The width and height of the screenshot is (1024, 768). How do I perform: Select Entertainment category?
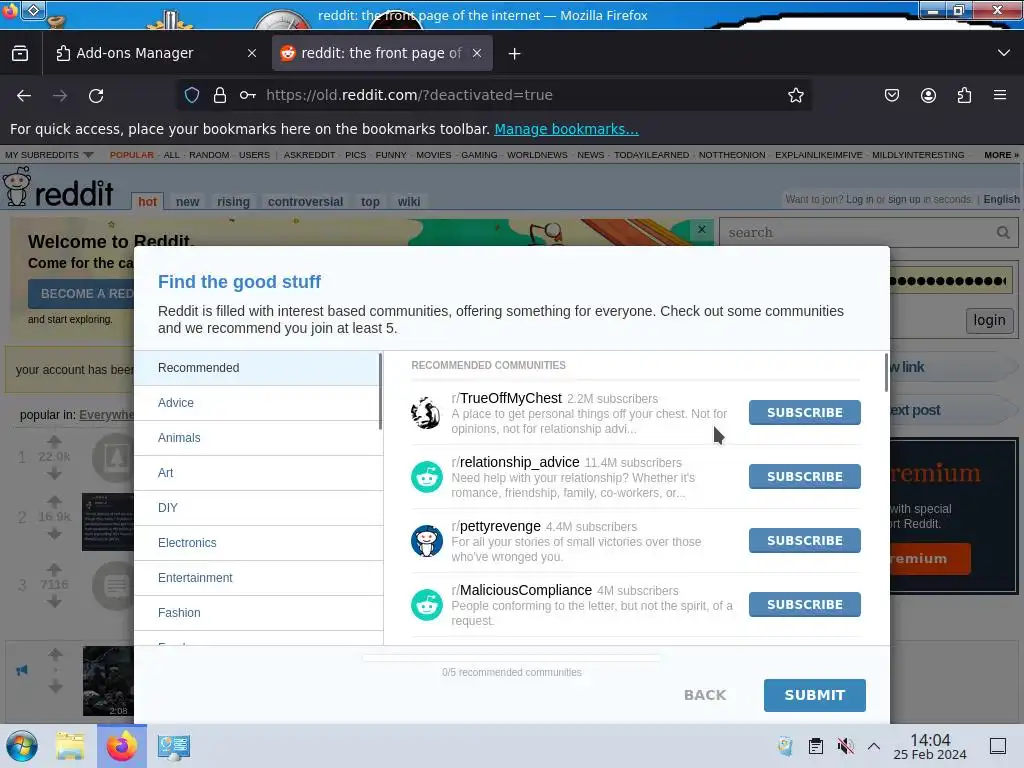[x=257, y=578]
